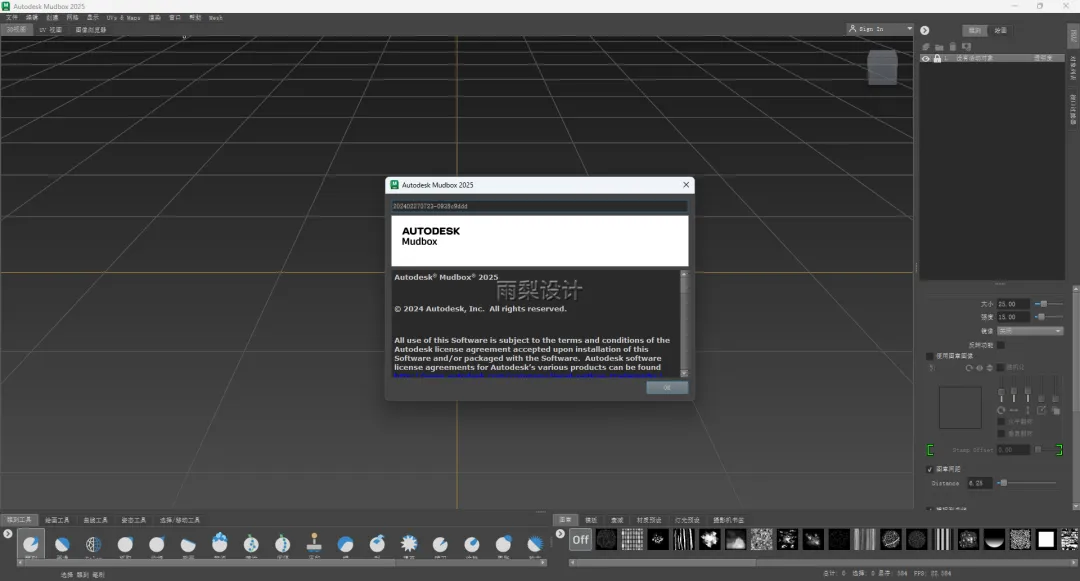Select the Sculpt tool in sculpt tray
The height and width of the screenshot is (581, 1080).
[30, 544]
